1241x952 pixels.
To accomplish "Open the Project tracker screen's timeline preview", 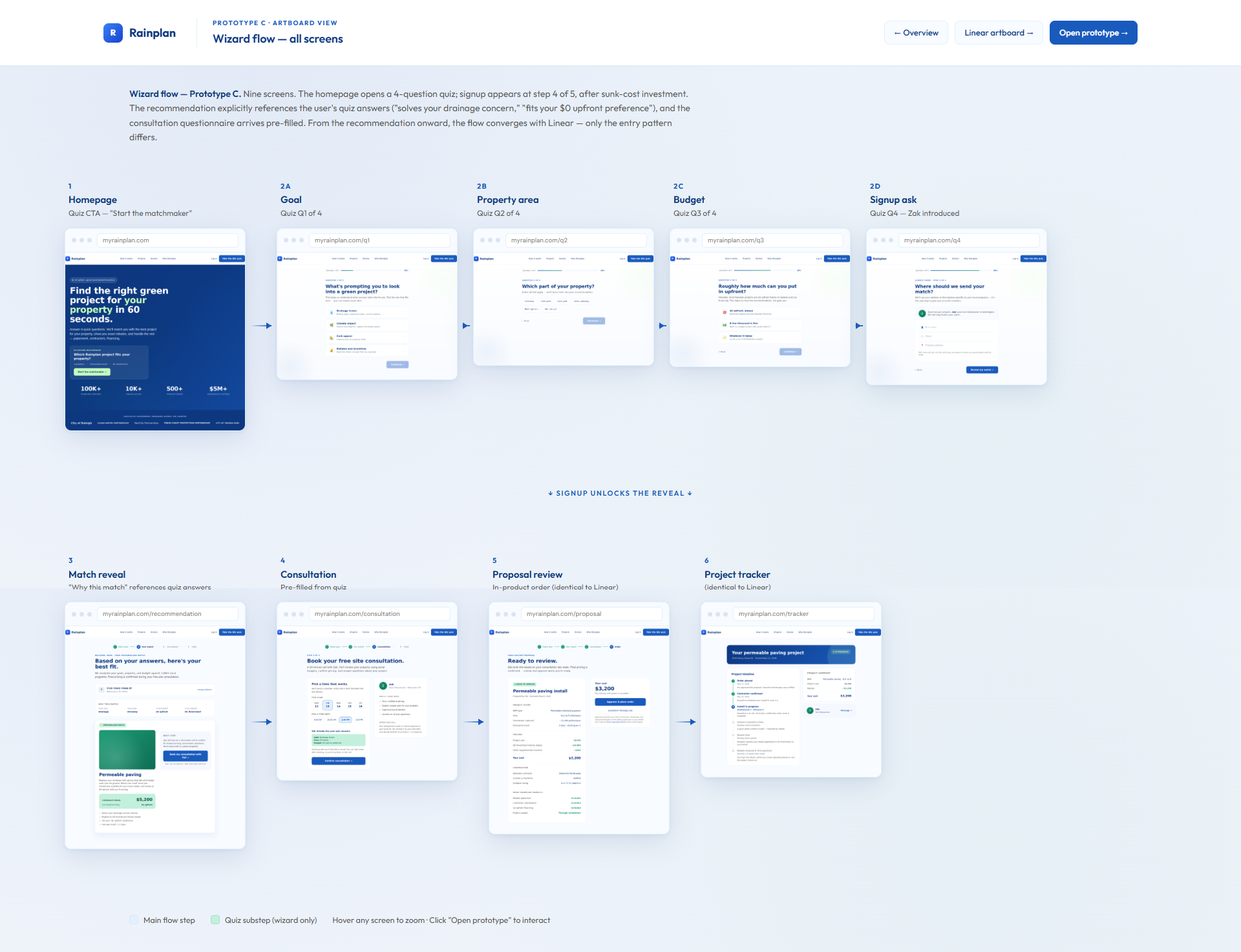I will pos(764,717).
